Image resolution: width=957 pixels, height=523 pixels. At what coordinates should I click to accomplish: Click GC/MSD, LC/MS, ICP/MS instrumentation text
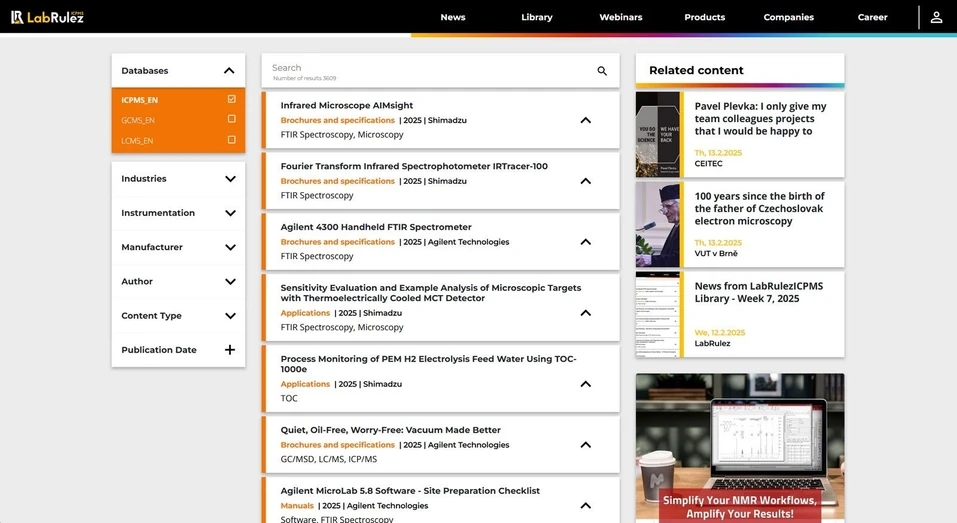(328, 459)
